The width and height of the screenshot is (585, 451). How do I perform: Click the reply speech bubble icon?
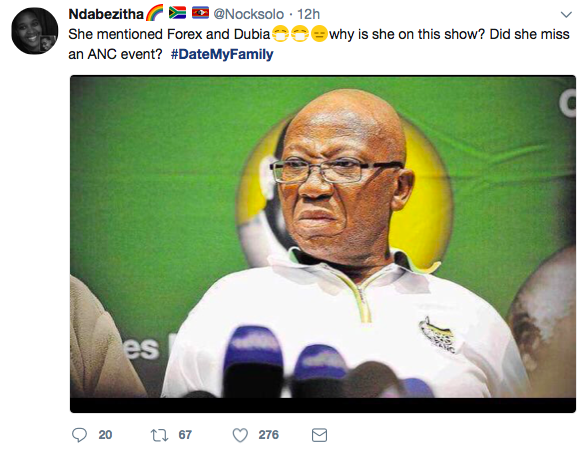point(79,435)
